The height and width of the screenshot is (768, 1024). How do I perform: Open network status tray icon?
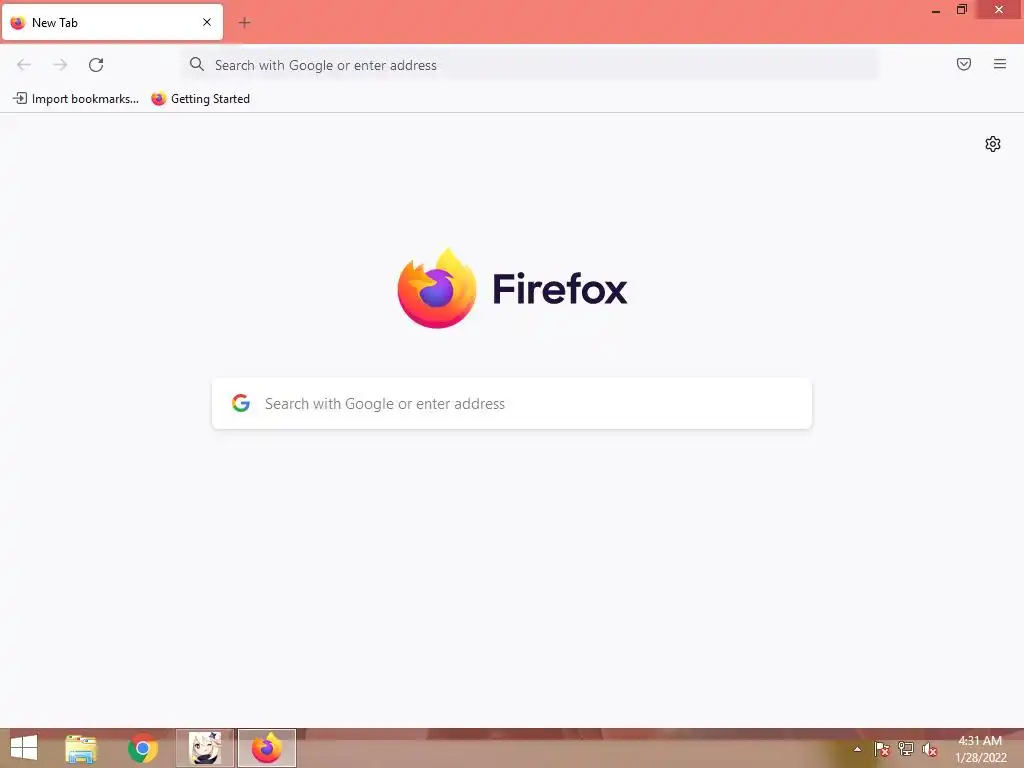(906, 749)
